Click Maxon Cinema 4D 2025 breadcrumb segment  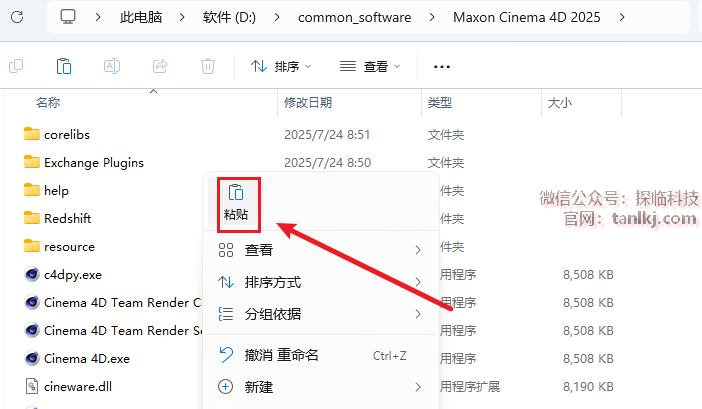click(x=526, y=17)
